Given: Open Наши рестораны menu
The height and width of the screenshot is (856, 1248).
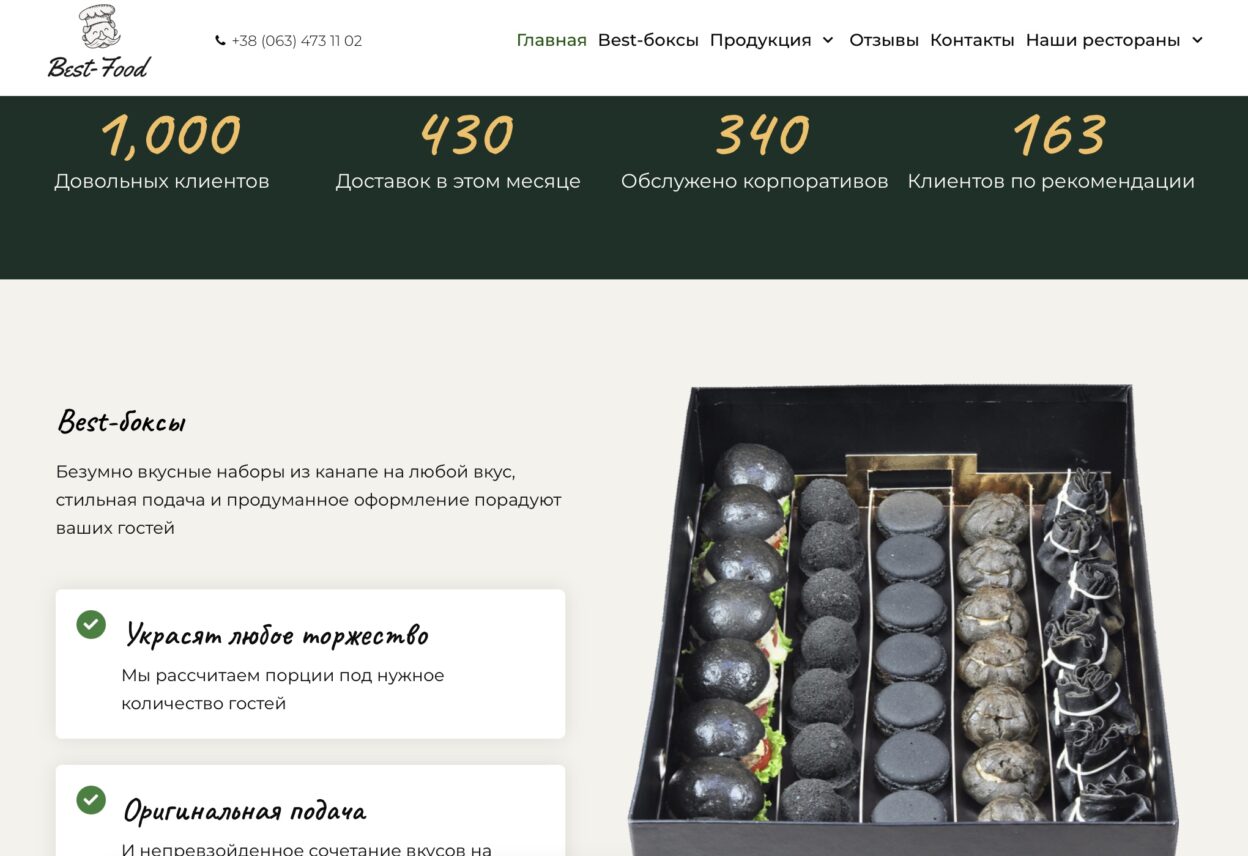Looking at the screenshot, I should (1103, 40).
